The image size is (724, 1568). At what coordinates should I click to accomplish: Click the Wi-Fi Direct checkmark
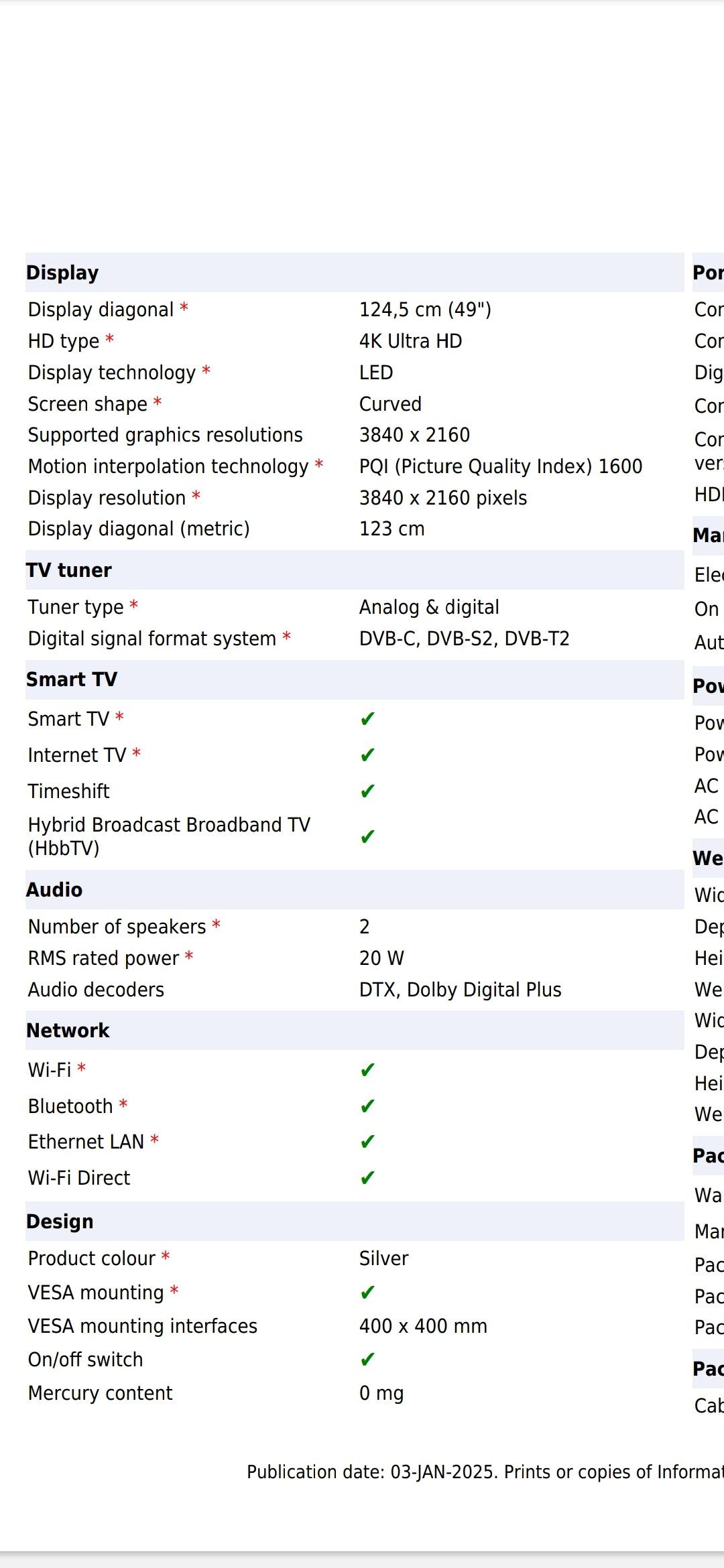[367, 1178]
